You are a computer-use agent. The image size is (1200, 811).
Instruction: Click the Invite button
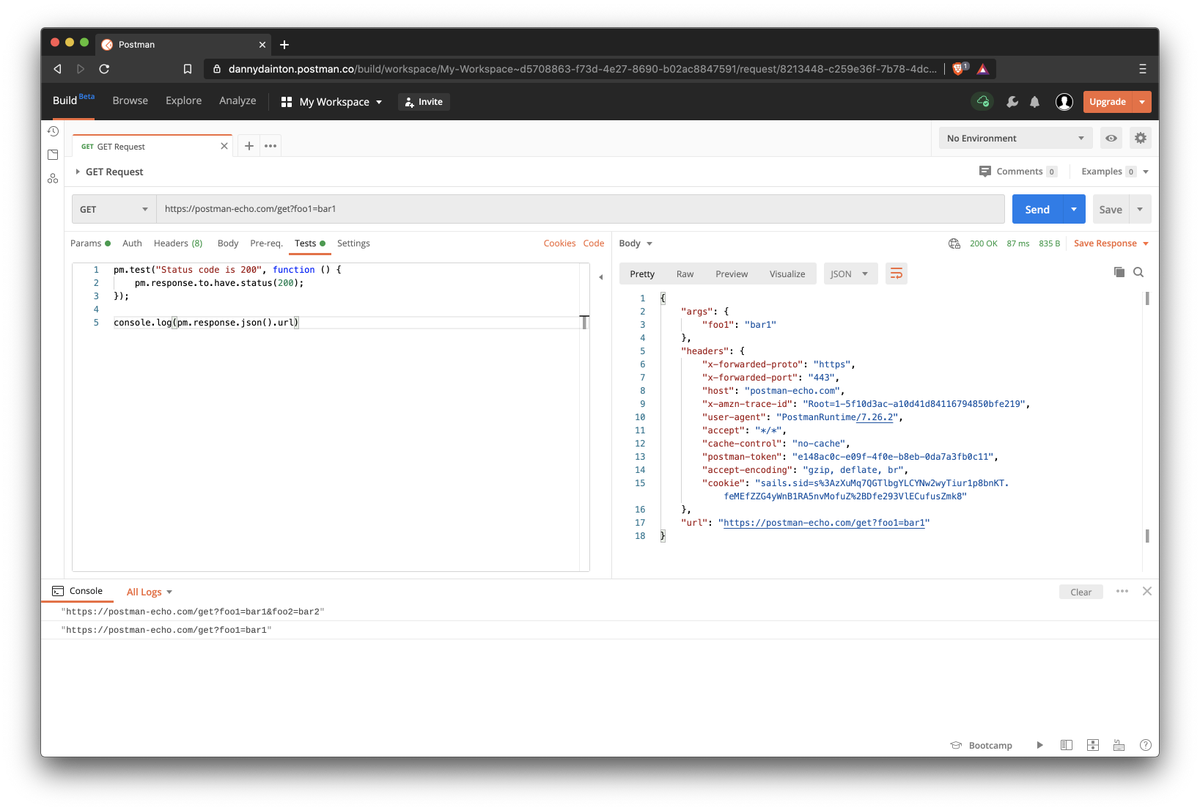tap(424, 102)
